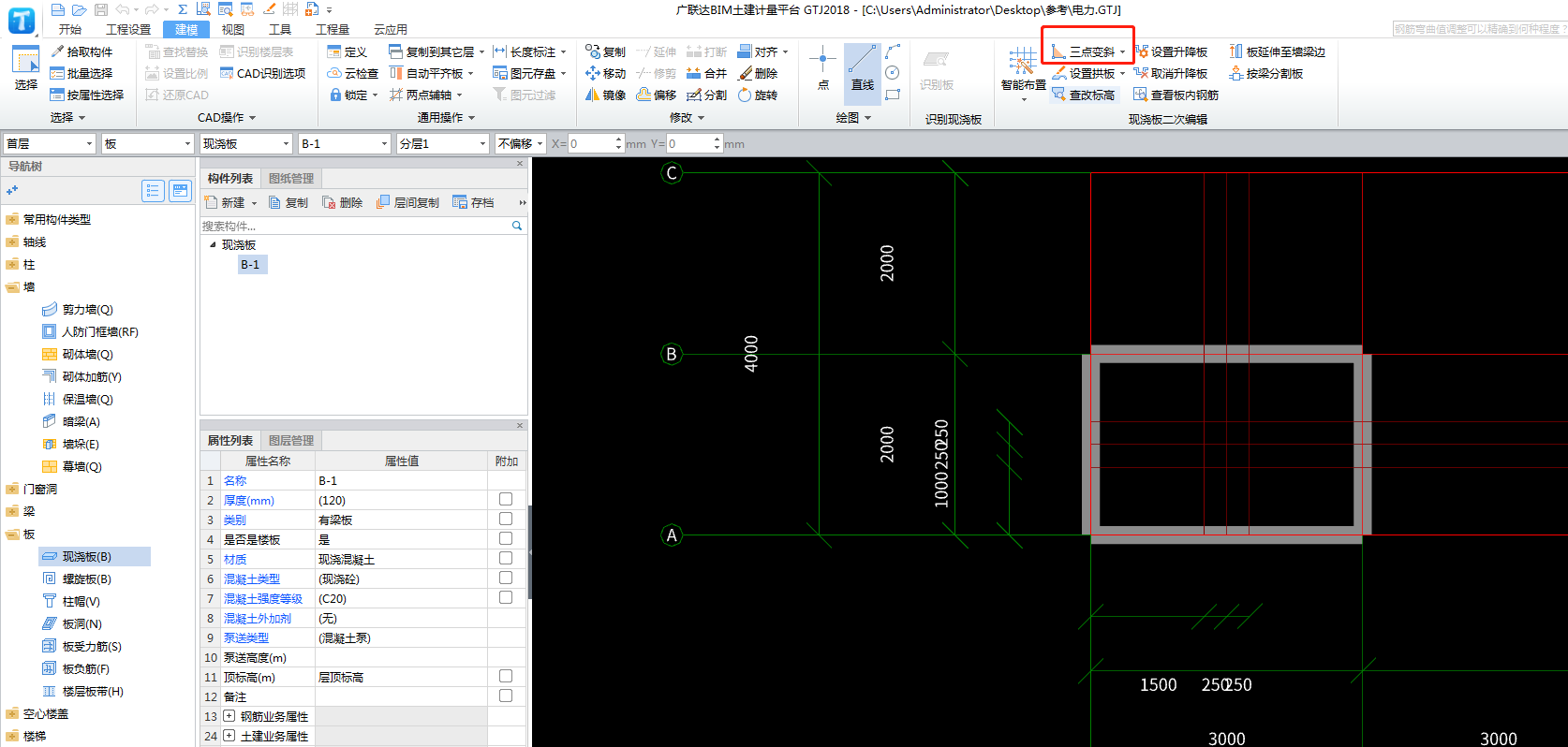Click 删除 in component list toolbar

coord(342,202)
